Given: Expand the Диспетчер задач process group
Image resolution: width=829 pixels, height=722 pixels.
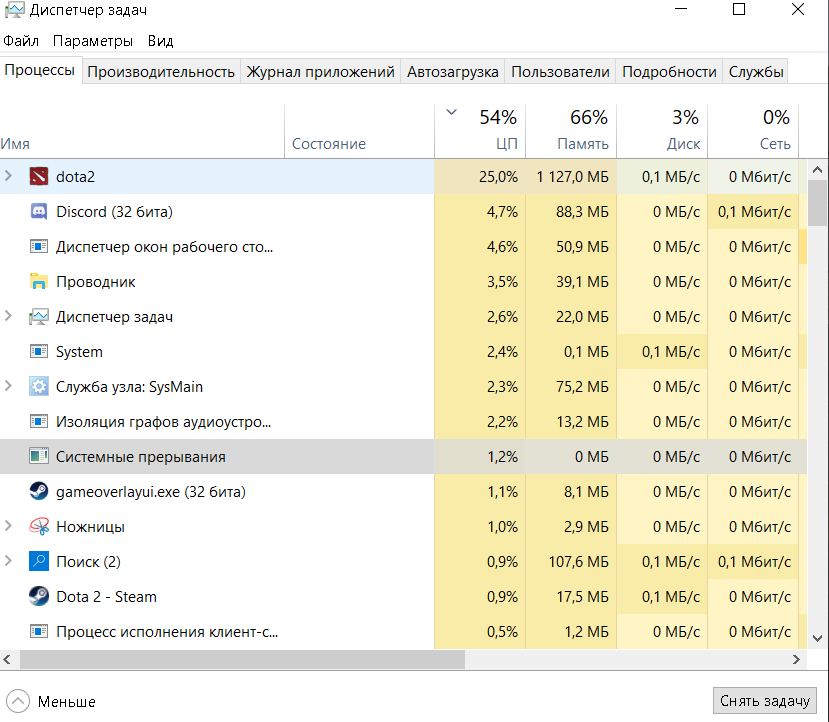Looking at the screenshot, I should click(9, 317).
